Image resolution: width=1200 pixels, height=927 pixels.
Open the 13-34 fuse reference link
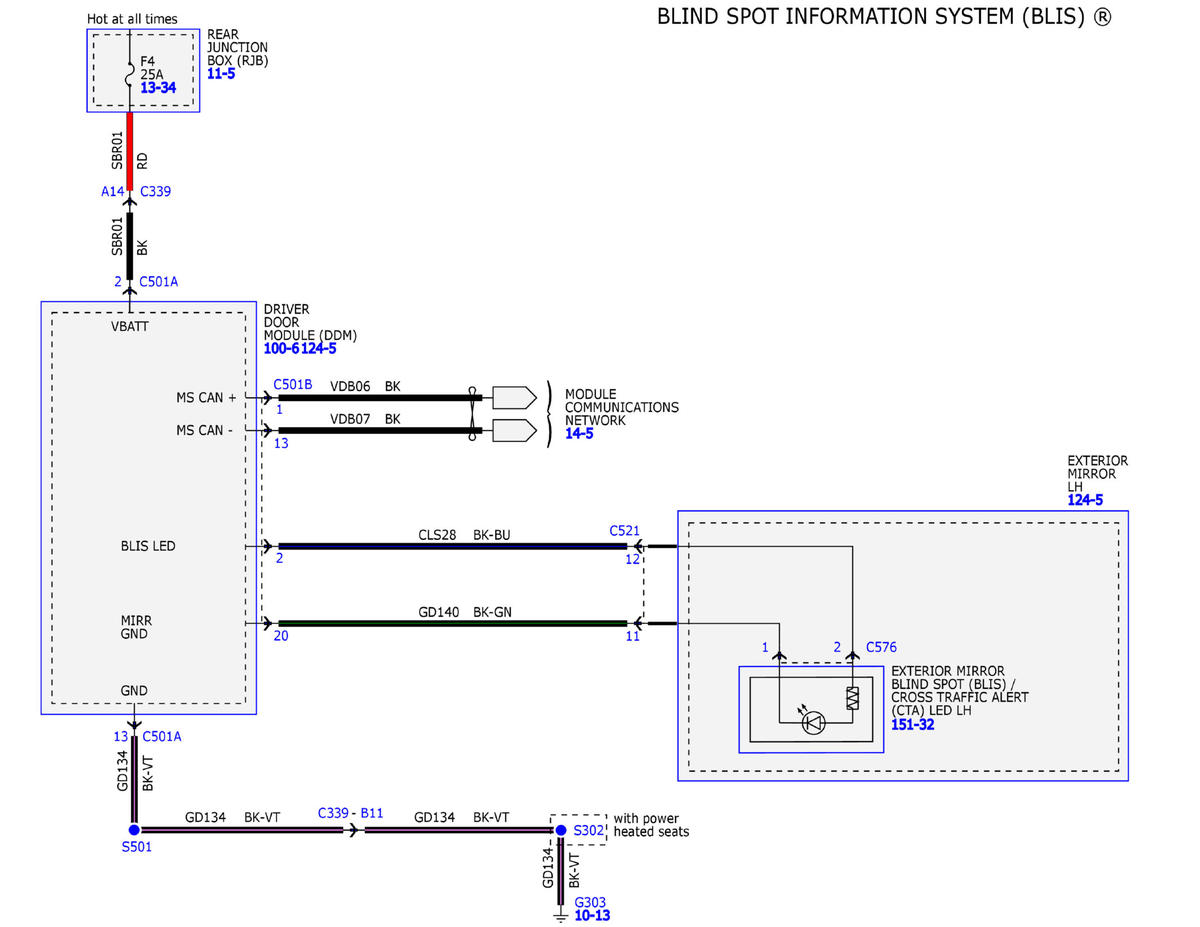pos(158,89)
